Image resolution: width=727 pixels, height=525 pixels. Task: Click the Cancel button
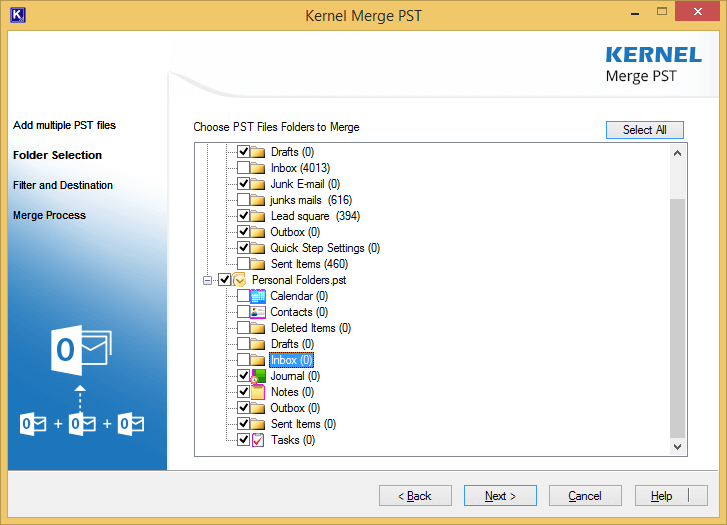click(x=585, y=496)
